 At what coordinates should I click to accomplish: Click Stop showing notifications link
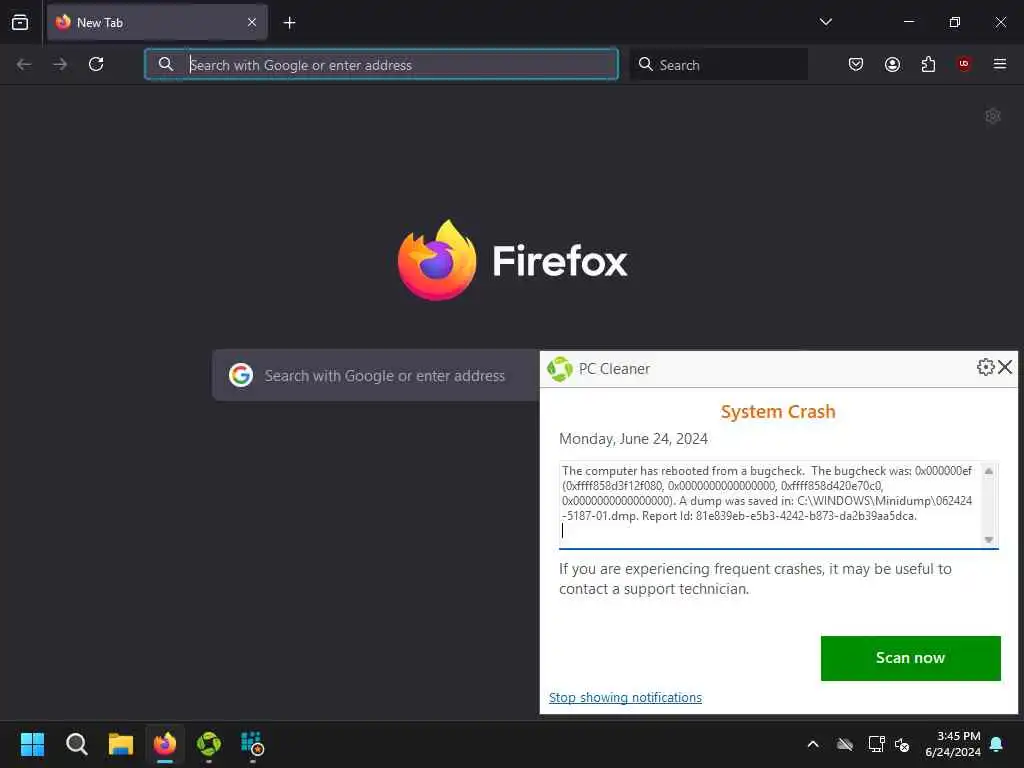pos(625,697)
